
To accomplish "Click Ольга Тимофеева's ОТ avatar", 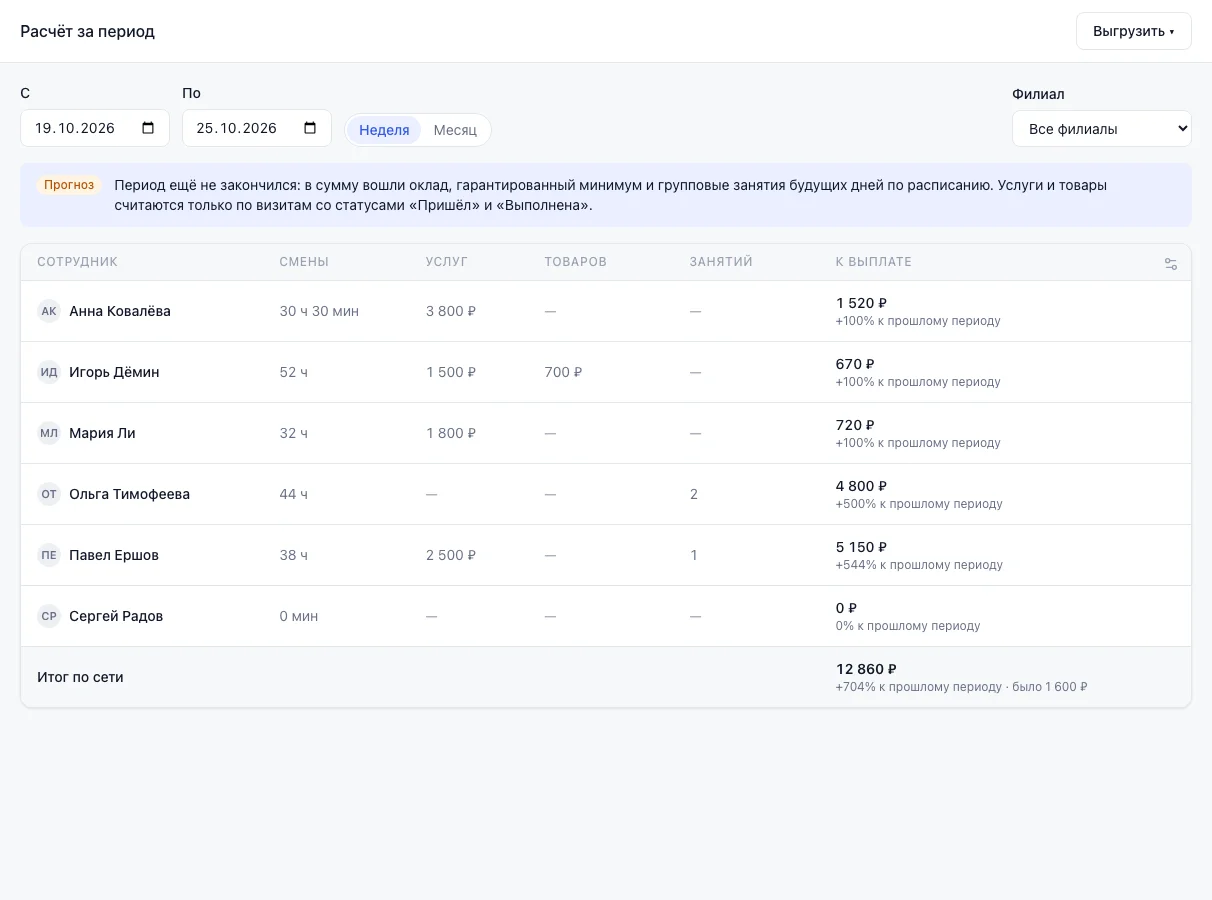I will point(49,494).
